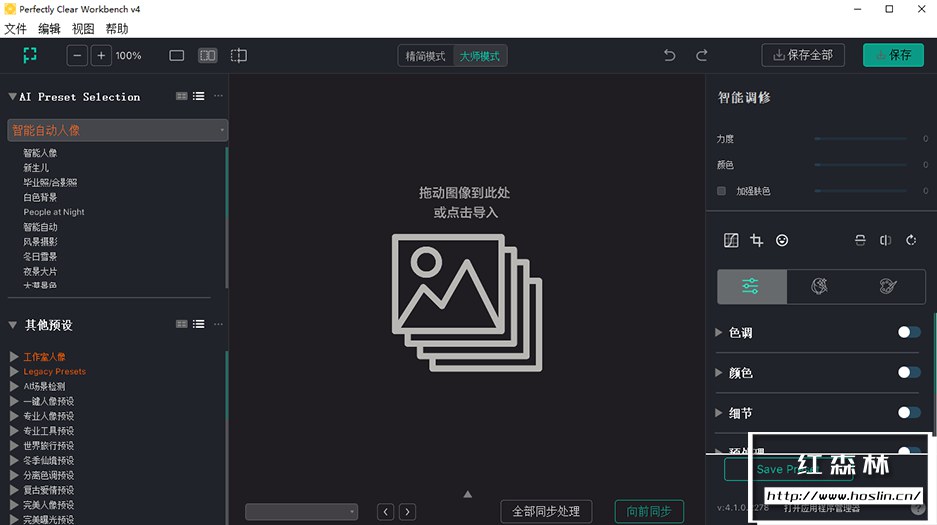Collapse the AI Preset Selection panel
Viewport: 937px width, 525px height.
coord(12,96)
